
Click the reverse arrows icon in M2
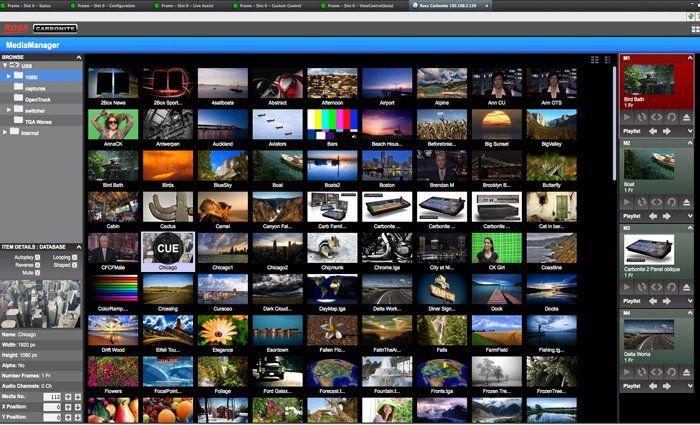tap(656, 202)
